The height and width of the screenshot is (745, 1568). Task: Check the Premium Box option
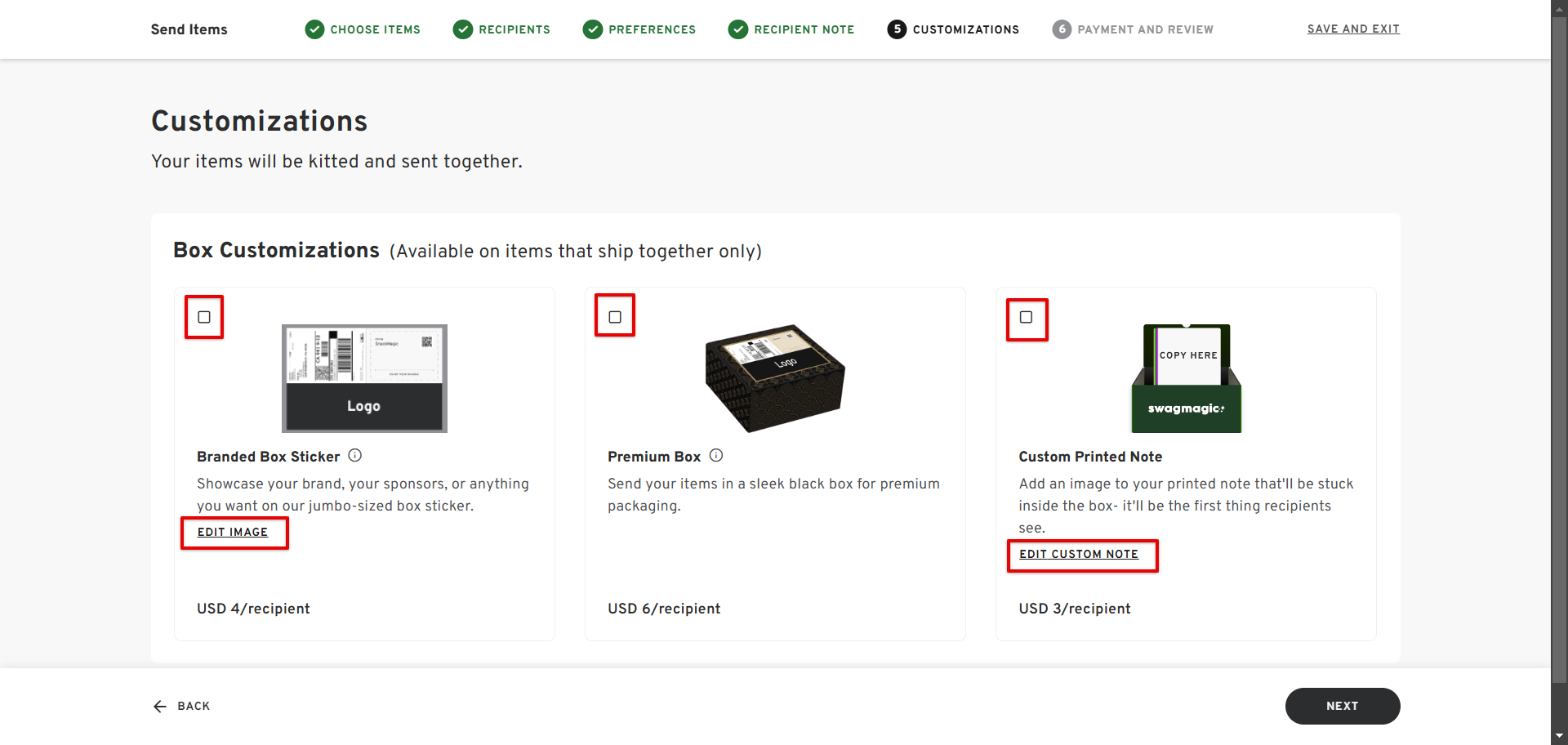[615, 317]
